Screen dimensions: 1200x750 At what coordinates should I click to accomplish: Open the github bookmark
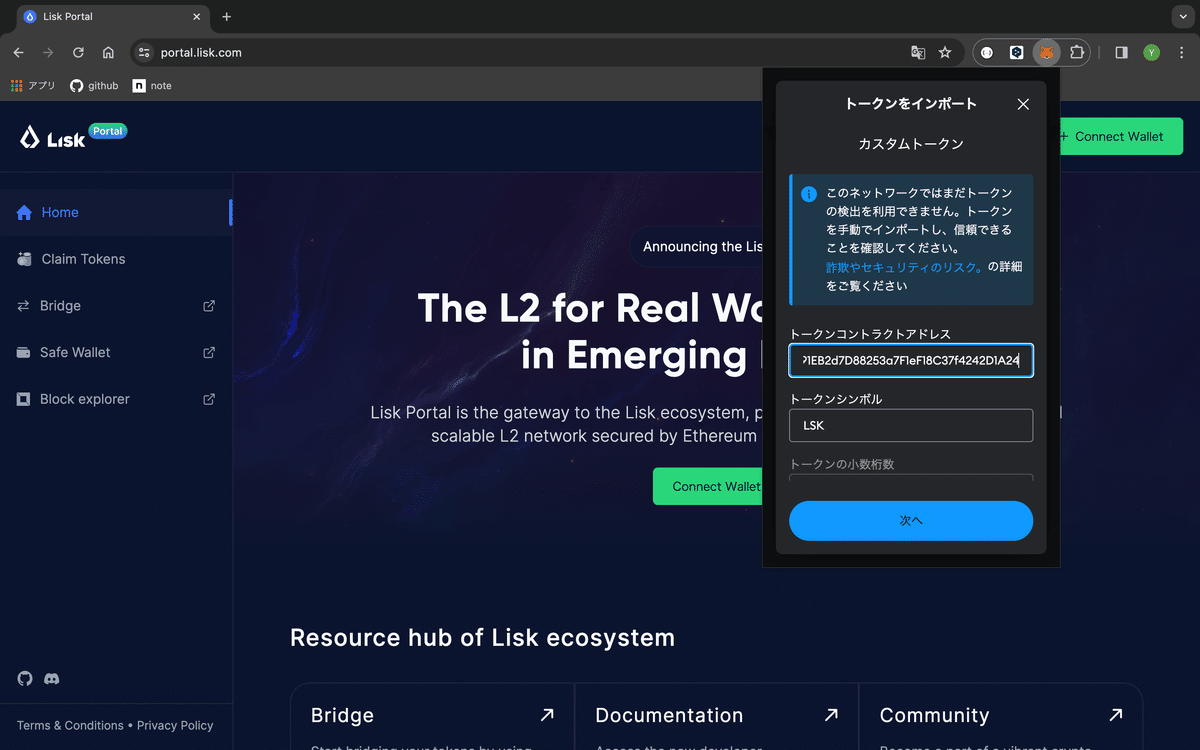pos(94,86)
